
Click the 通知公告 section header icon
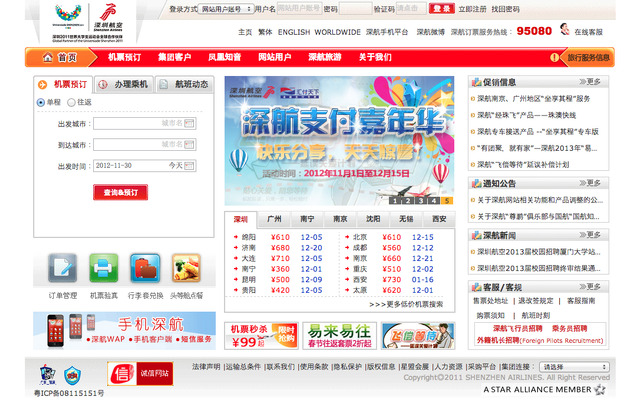(476, 184)
